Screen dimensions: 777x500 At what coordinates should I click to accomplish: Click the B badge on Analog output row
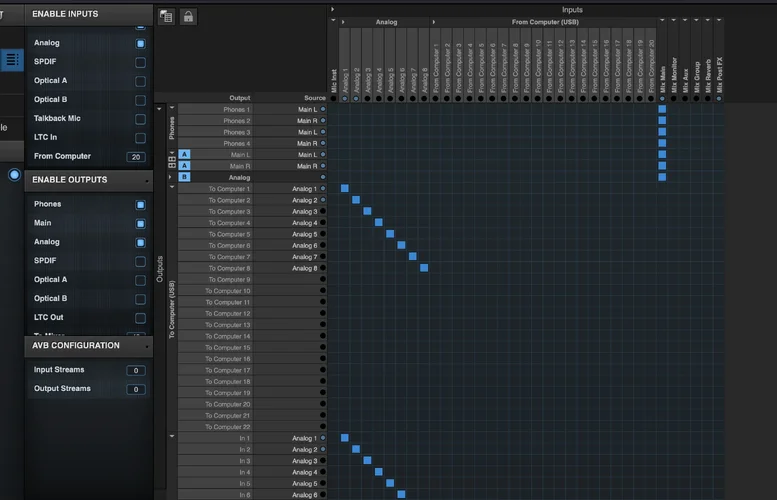tap(184, 177)
